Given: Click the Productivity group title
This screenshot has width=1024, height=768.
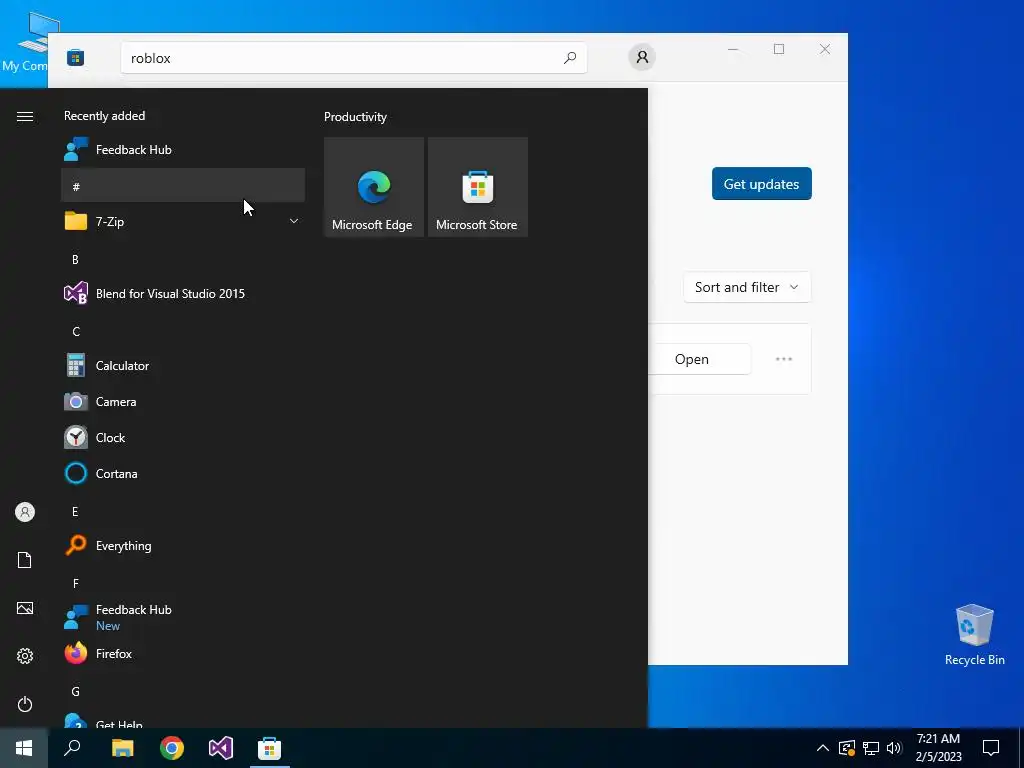Looking at the screenshot, I should click(x=355, y=117).
